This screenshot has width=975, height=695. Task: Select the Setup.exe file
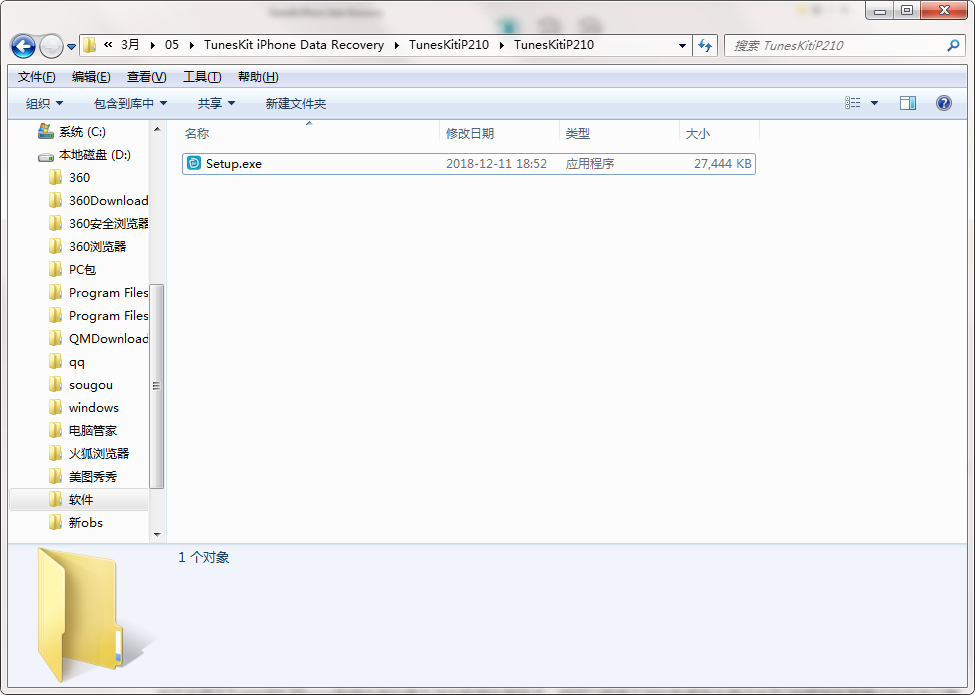point(469,164)
